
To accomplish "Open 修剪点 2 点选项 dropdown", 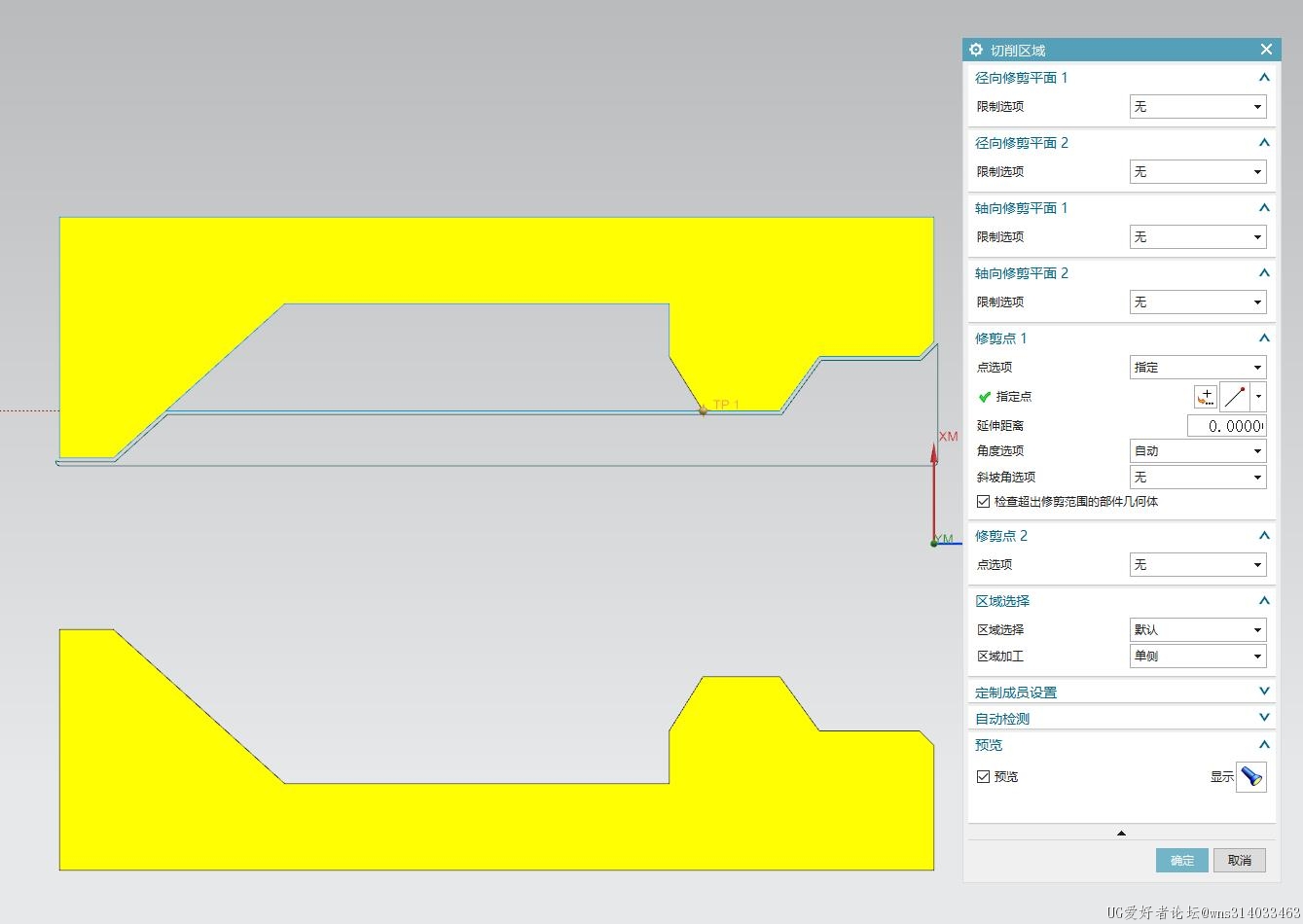I will click(1198, 565).
